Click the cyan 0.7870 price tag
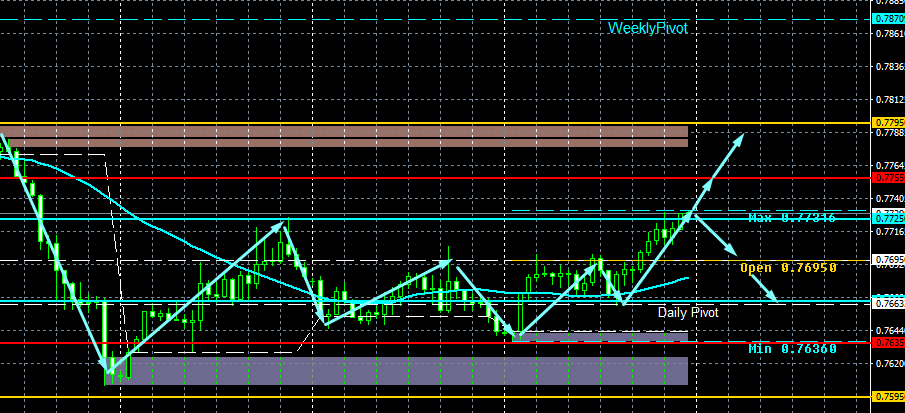905x413 pixels. coord(889,18)
